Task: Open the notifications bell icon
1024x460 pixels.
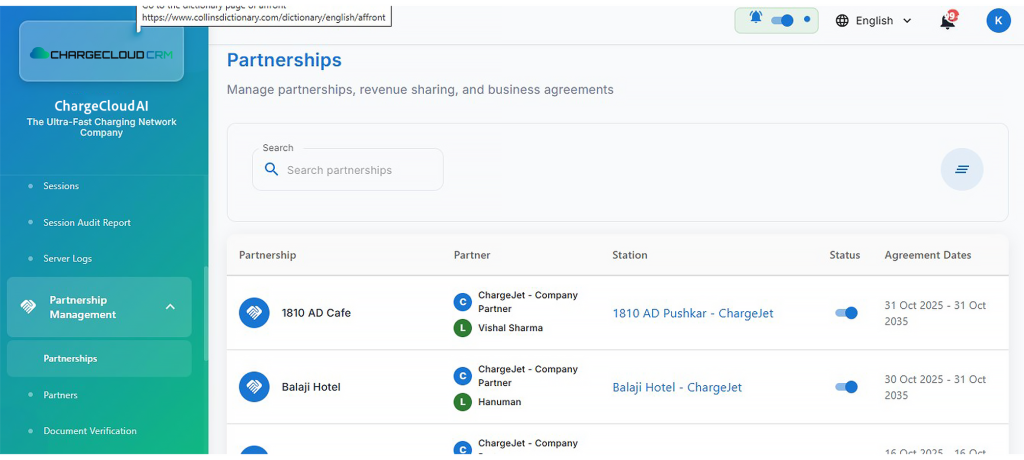Action: (x=947, y=21)
